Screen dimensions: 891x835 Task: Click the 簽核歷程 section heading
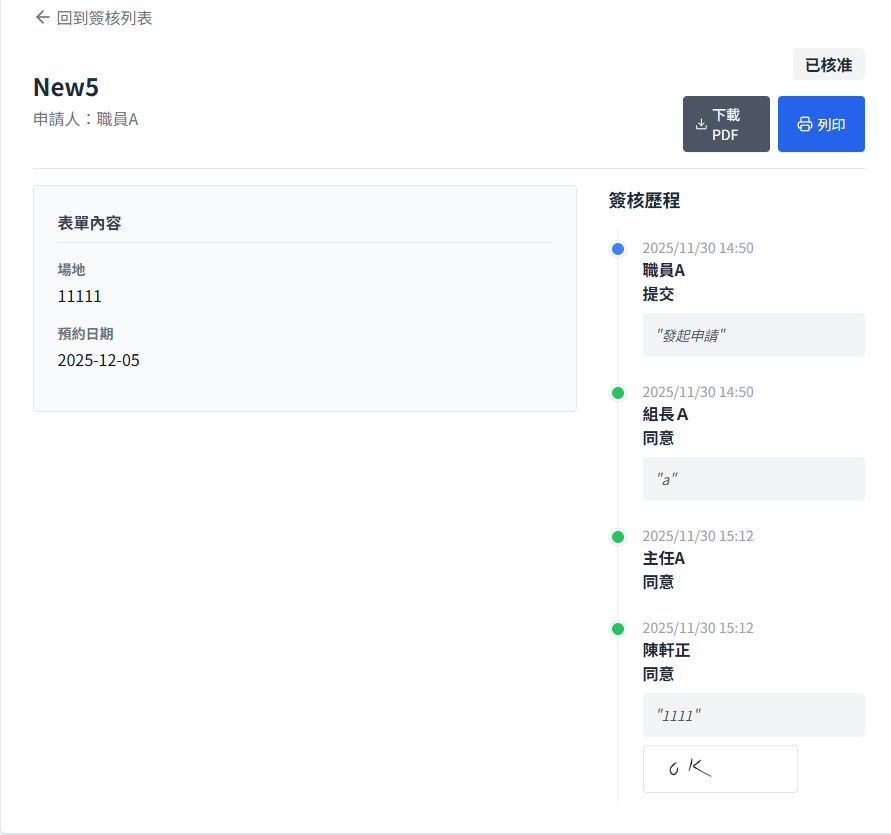pyautogui.click(x=644, y=200)
